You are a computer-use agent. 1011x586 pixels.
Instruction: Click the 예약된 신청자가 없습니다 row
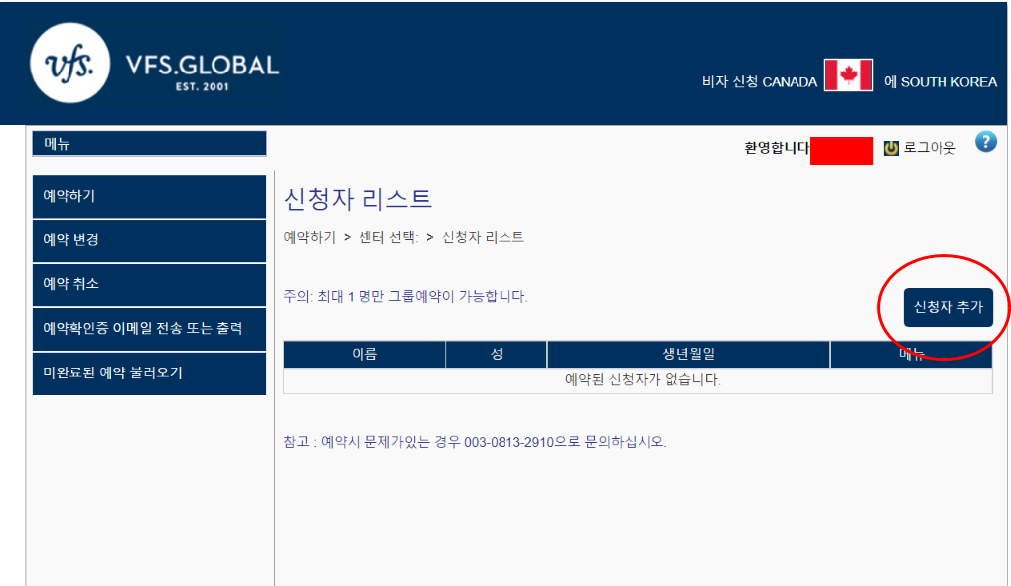click(638, 380)
